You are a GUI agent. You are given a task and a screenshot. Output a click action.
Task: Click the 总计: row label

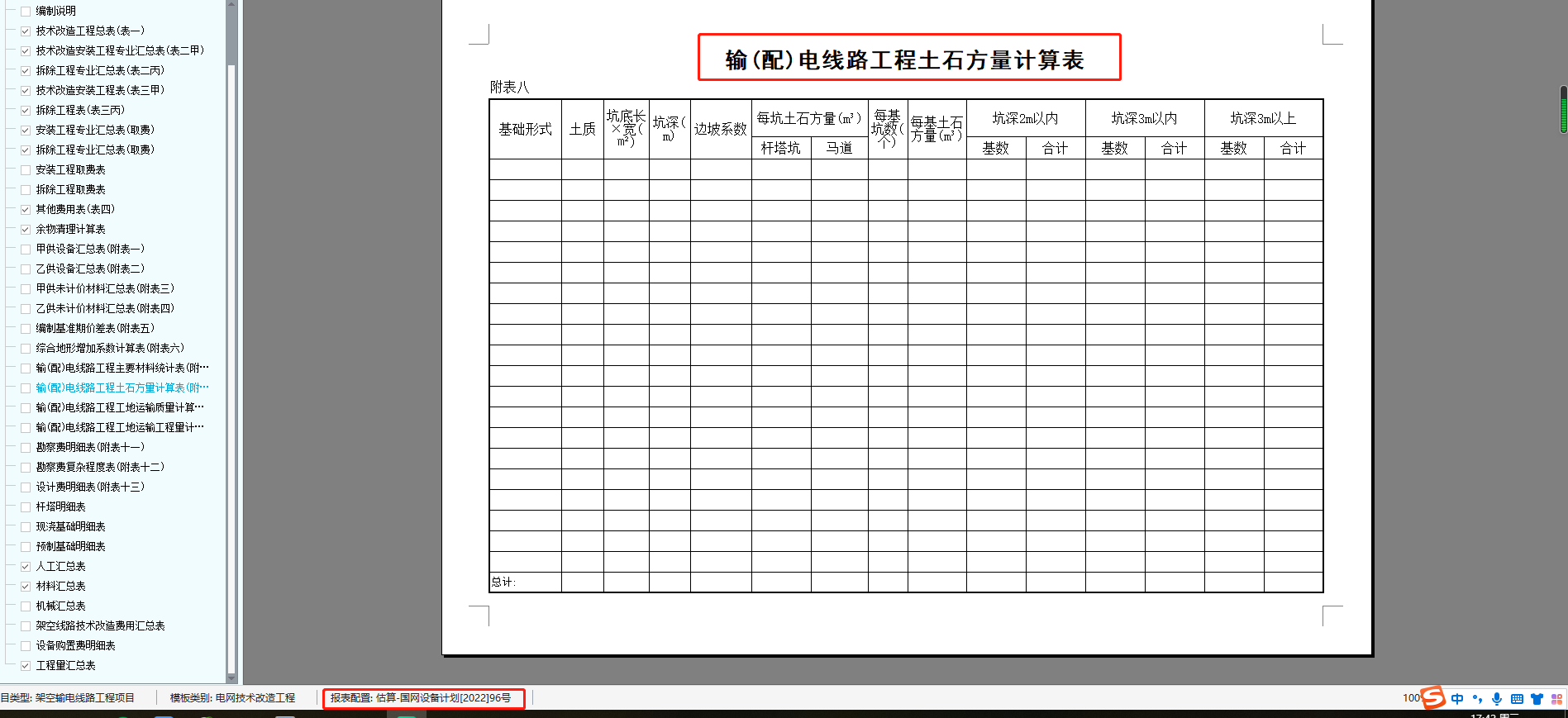pyautogui.click(x=503, y=582)
